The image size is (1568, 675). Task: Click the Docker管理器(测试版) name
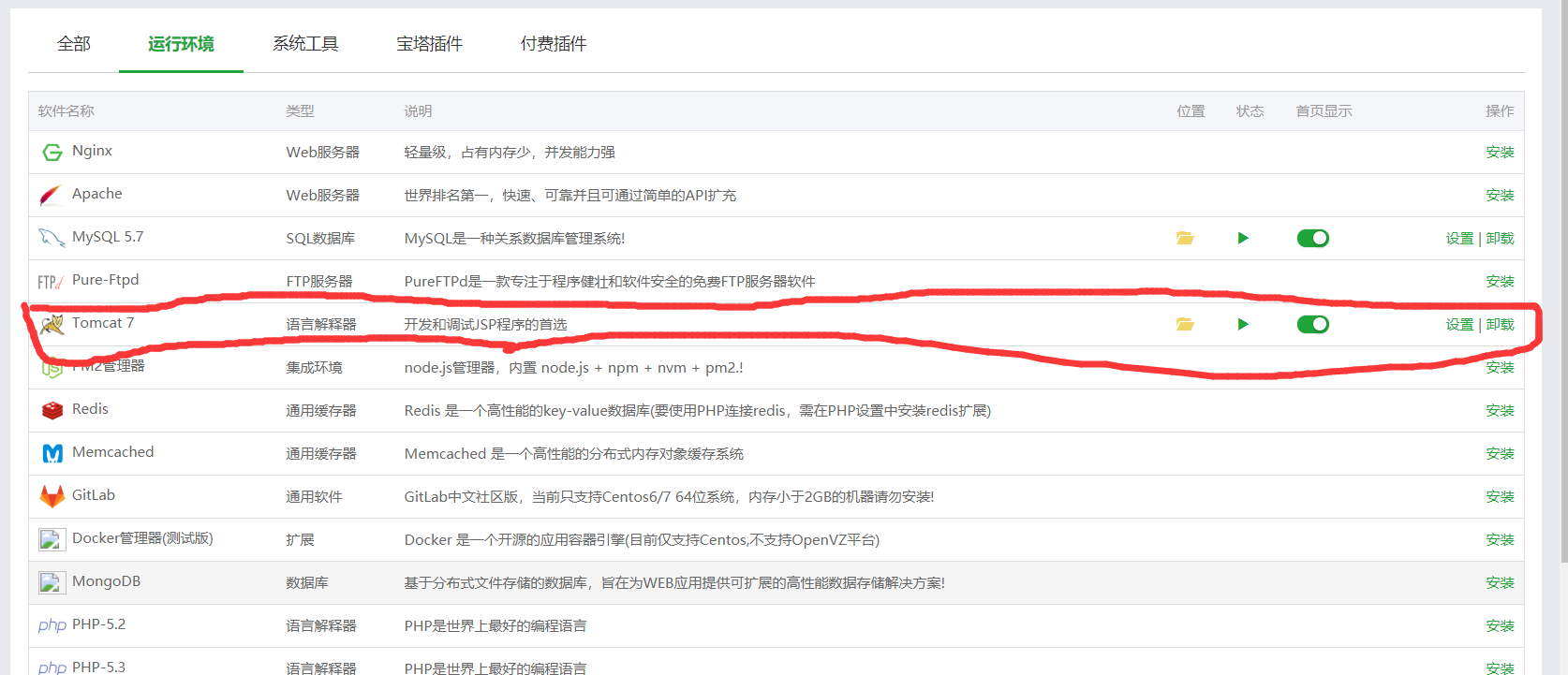(x=142, y=538)
